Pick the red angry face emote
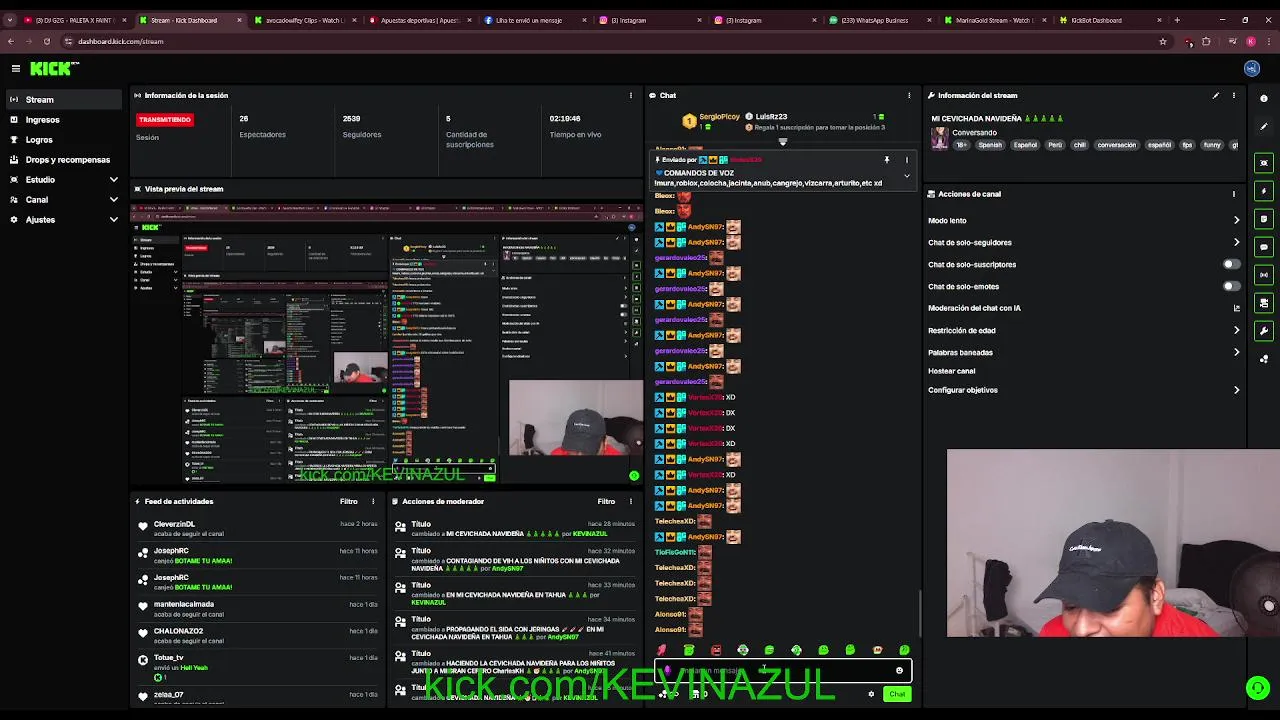Screen dimensions: 1280x720 click(x=716, y=650)
